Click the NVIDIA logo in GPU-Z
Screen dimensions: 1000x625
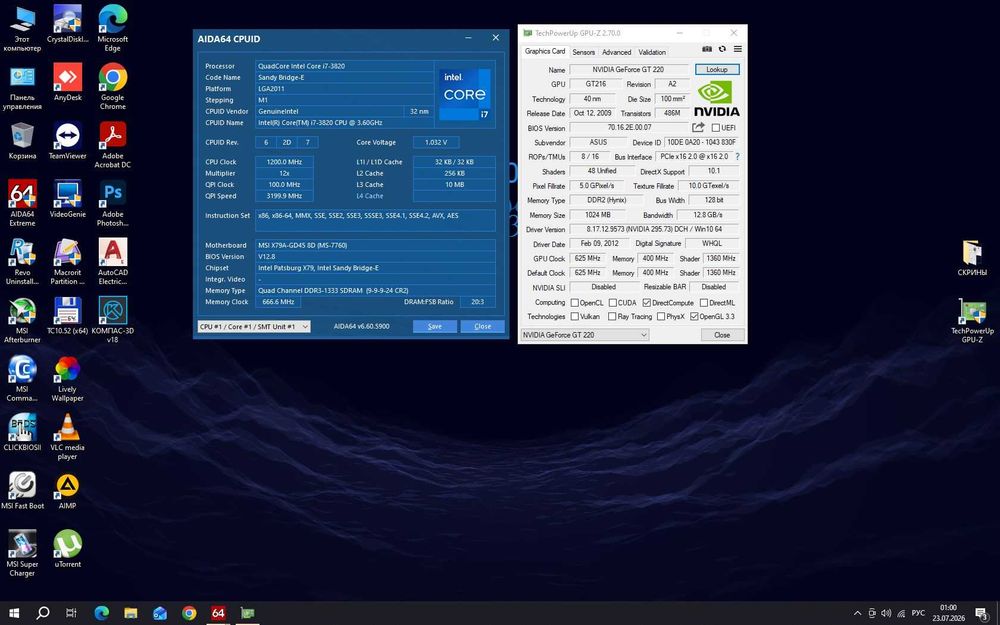tap(716, 99)
